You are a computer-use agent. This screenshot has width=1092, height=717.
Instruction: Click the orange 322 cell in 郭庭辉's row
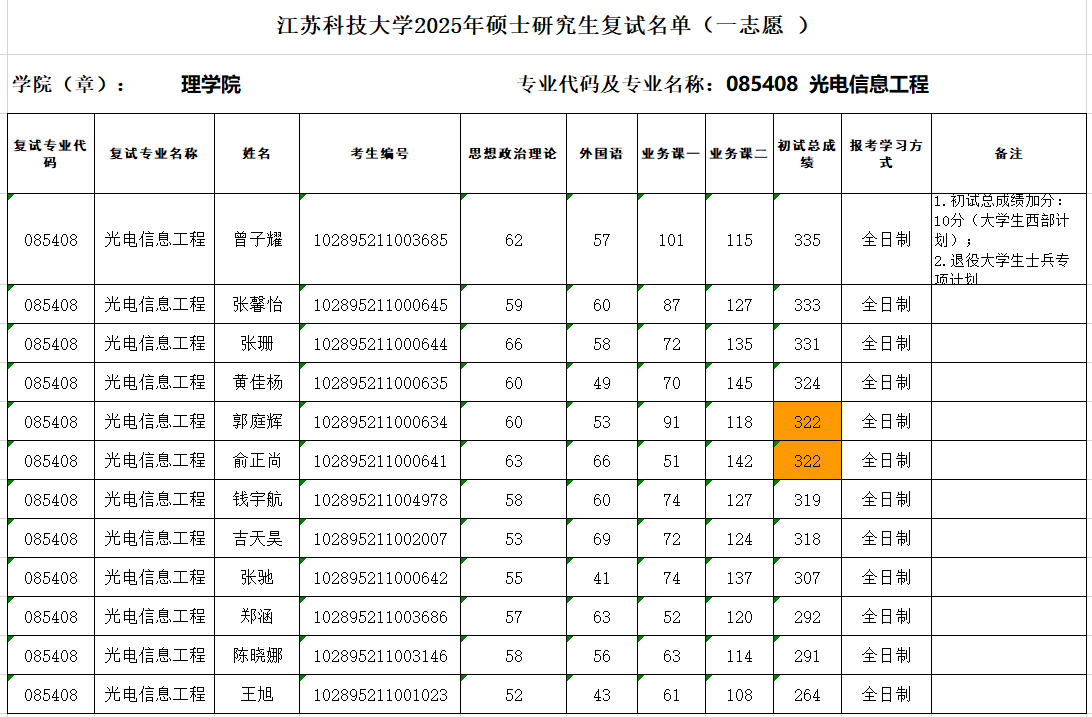point(807,422)
